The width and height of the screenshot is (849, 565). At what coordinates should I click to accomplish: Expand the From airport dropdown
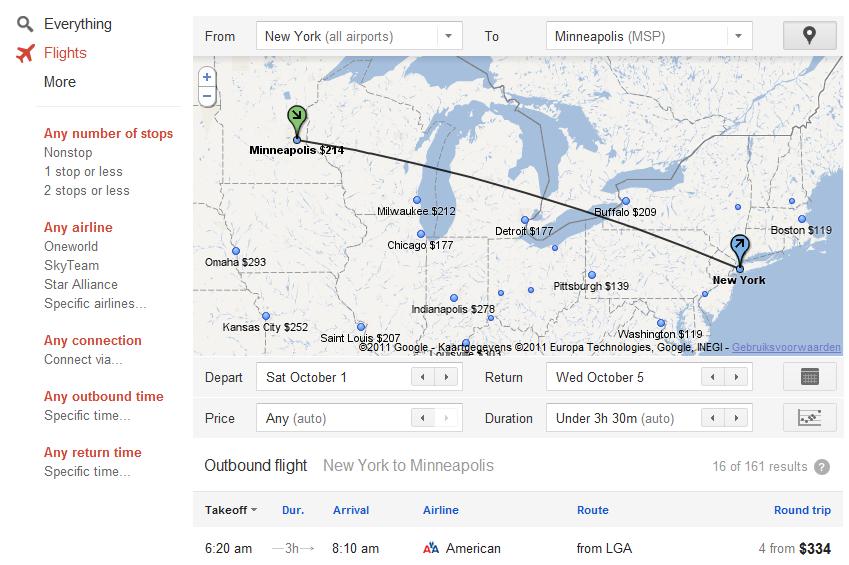(x=449, y=36)
